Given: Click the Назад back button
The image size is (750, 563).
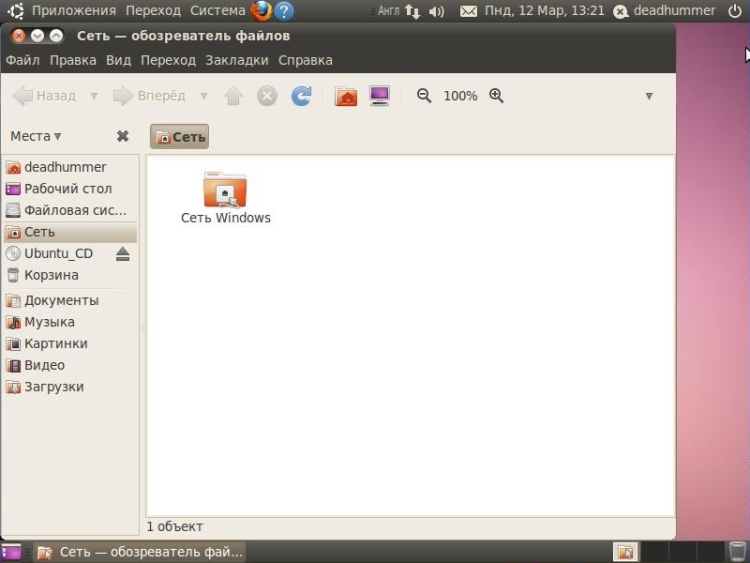Looking at the screenshot, I should coord(45,96).
